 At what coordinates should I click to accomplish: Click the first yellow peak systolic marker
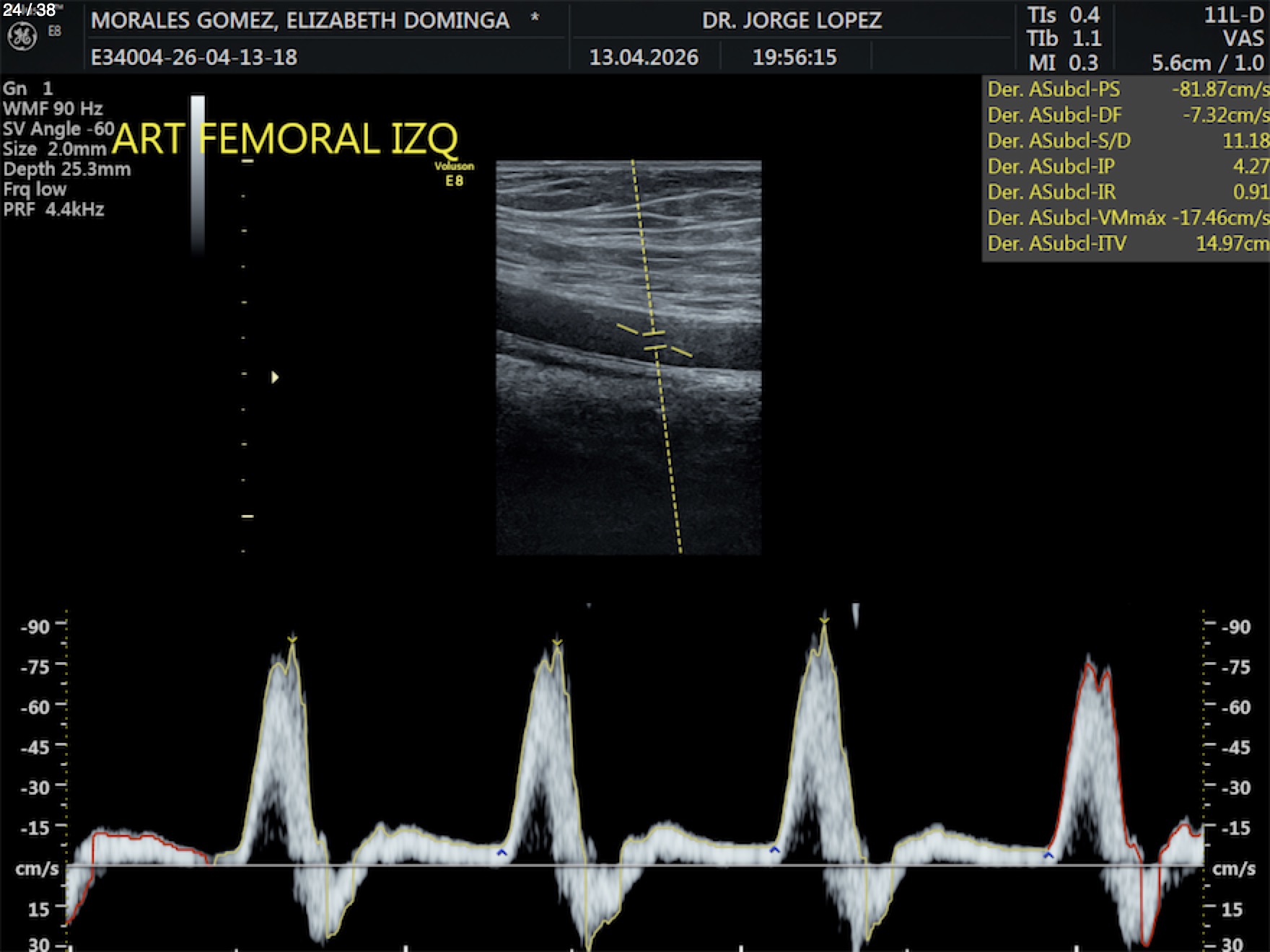coord(292,639)
